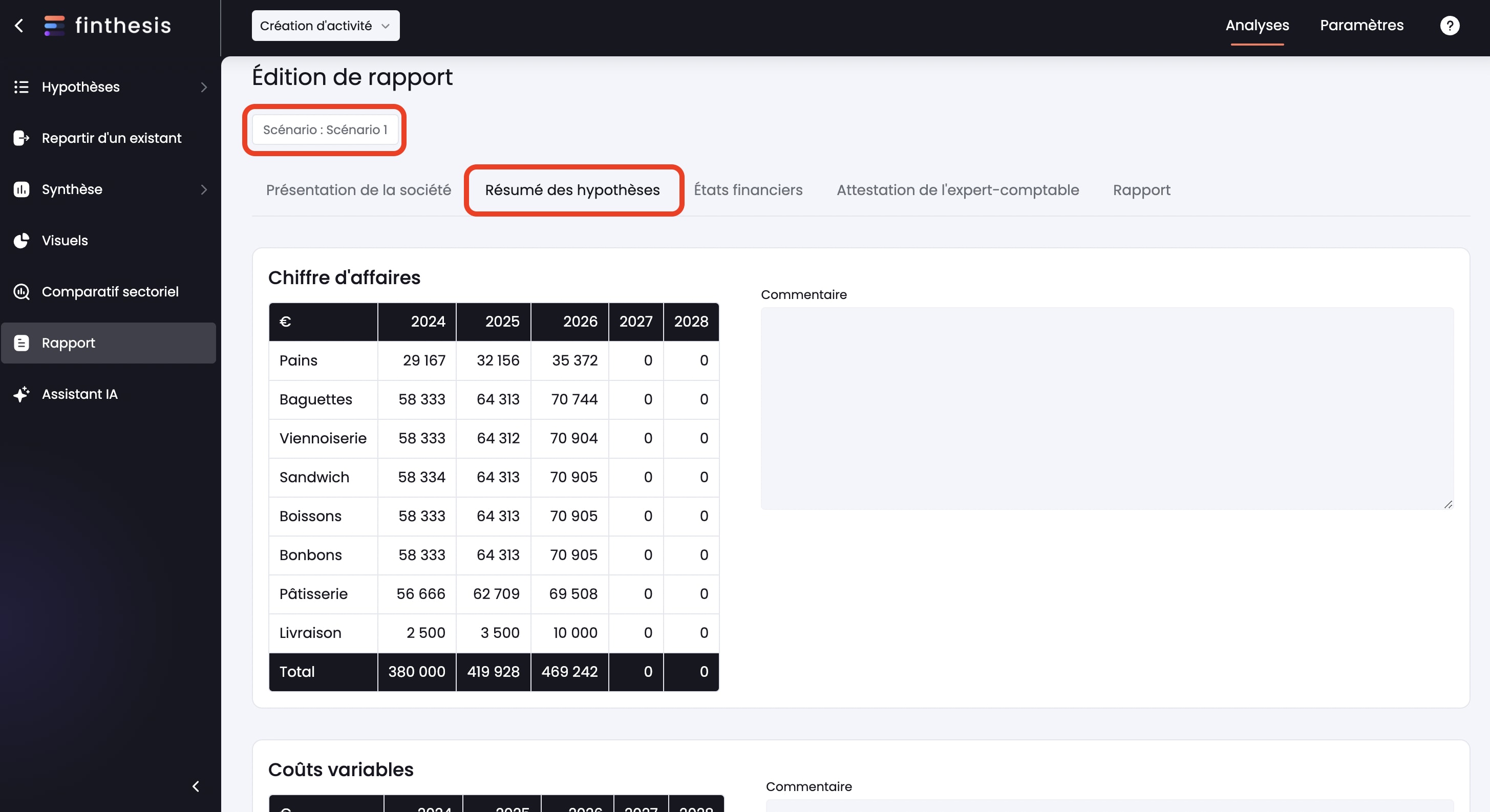This screenshot has height=812, width=1490.
Task: Click Baguettes 2026 value 70 744
Action: point(574,399)
